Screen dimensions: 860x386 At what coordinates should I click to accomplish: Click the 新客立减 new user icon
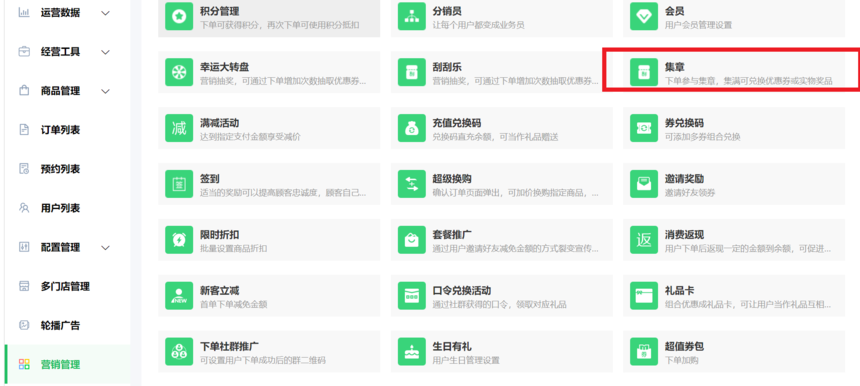click(179, 296)
